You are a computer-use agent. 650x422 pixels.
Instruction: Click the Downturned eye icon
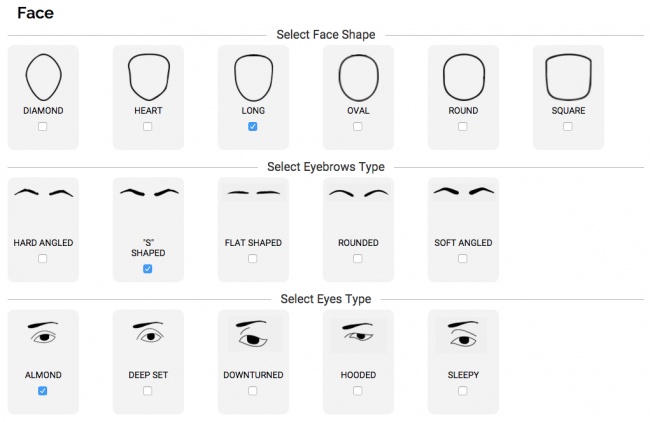click(x=252, y=334)
